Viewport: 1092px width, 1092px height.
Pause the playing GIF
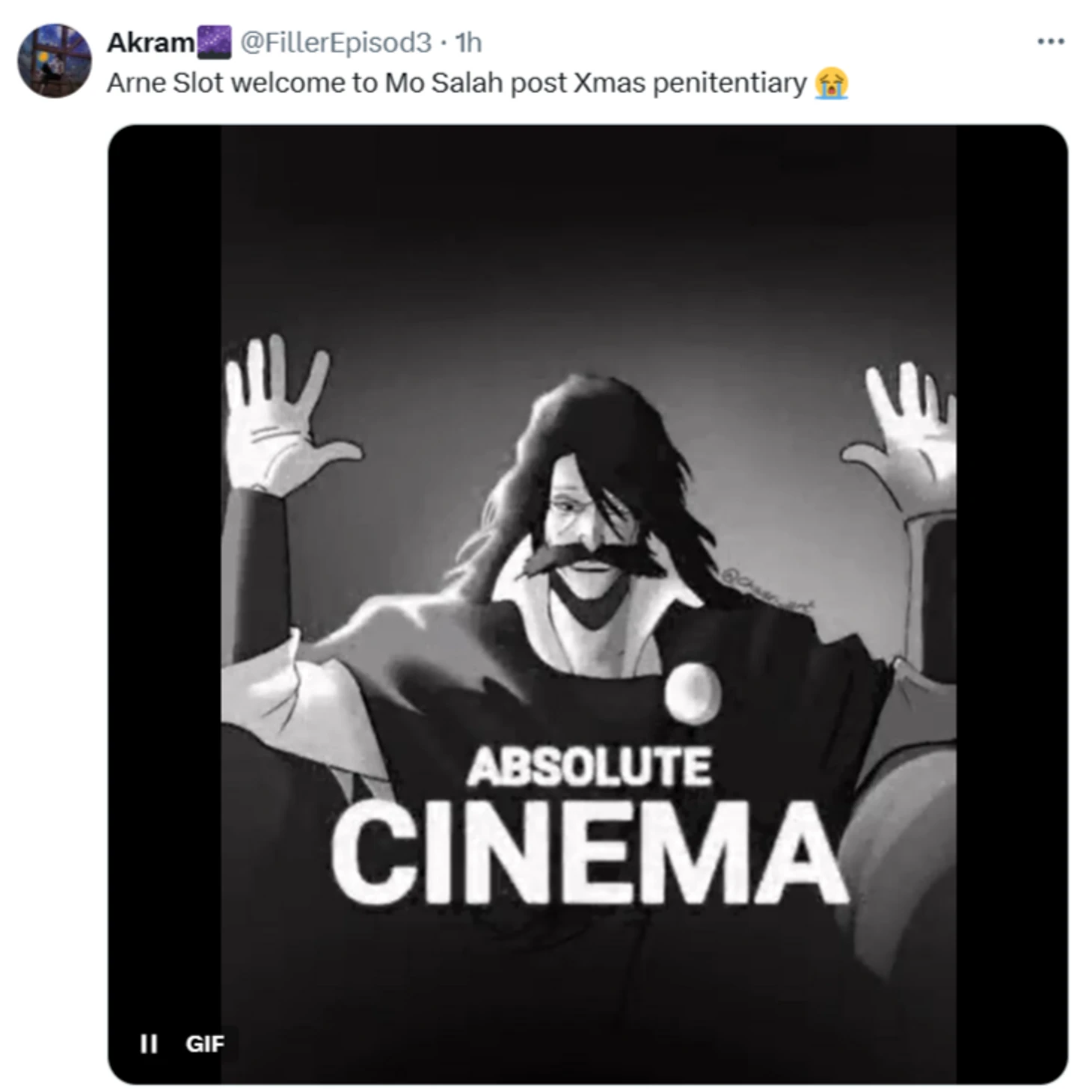pos(149,1043)
